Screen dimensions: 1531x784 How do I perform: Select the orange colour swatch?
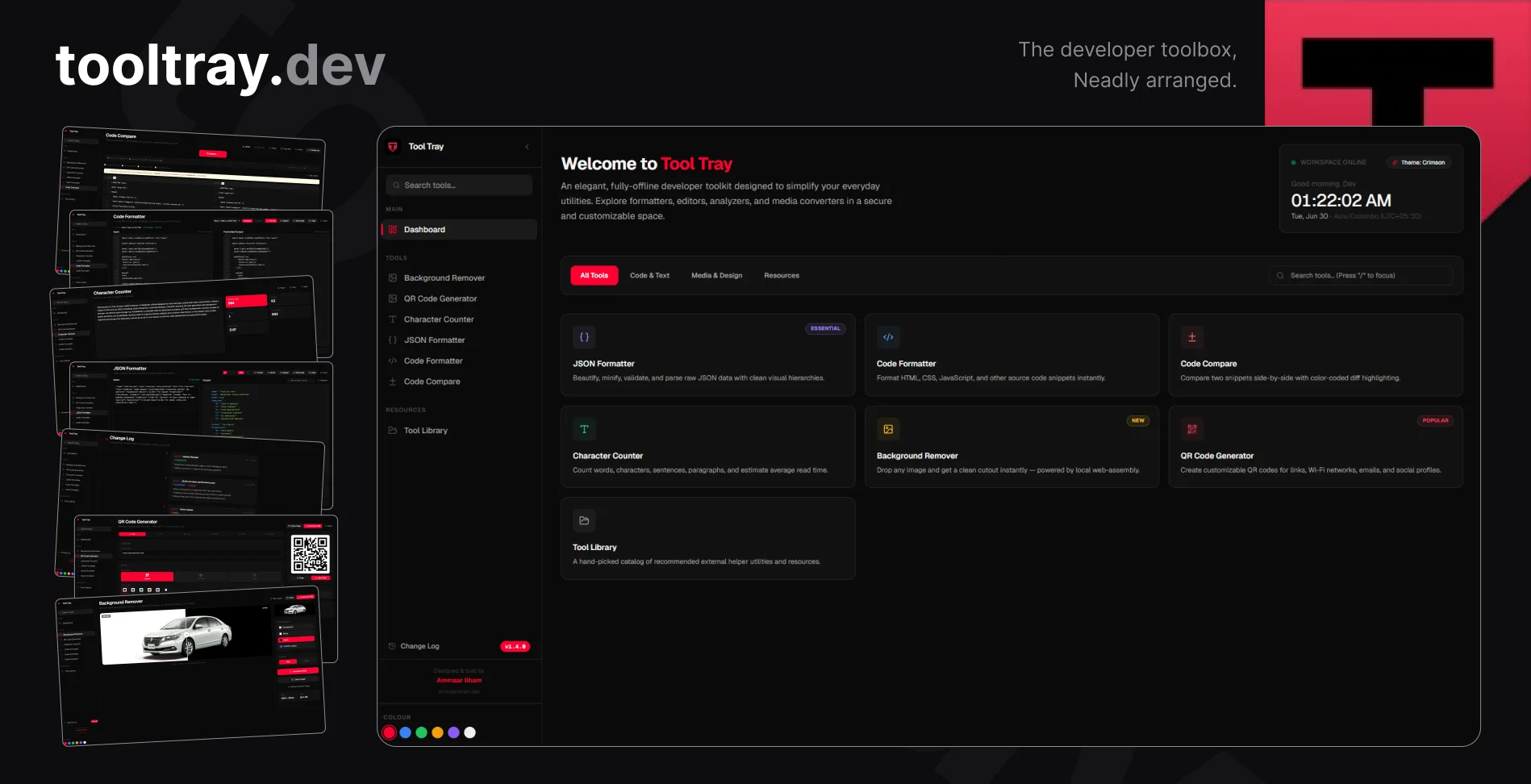[437, 732]
